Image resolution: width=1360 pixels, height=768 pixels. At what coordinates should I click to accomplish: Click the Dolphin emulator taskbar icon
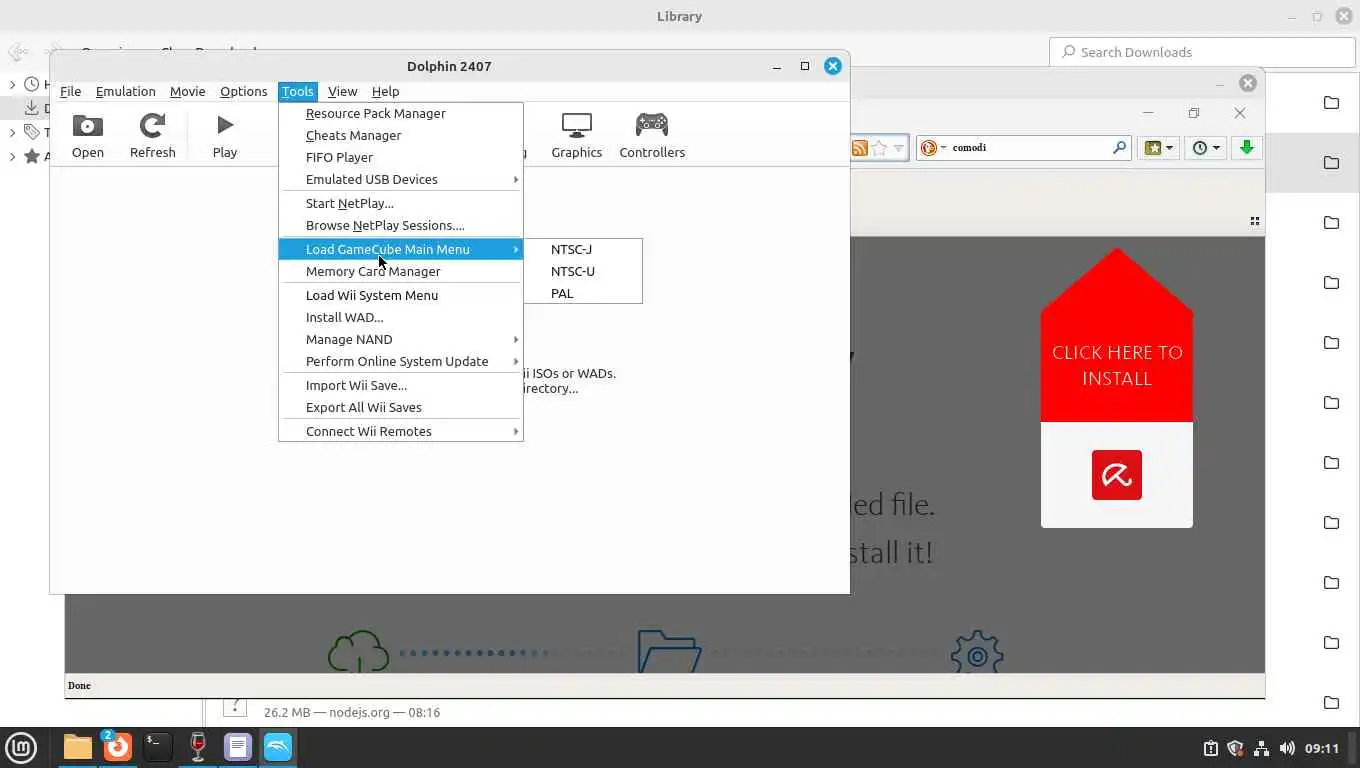pyautogui.click(x=278, y=747)
